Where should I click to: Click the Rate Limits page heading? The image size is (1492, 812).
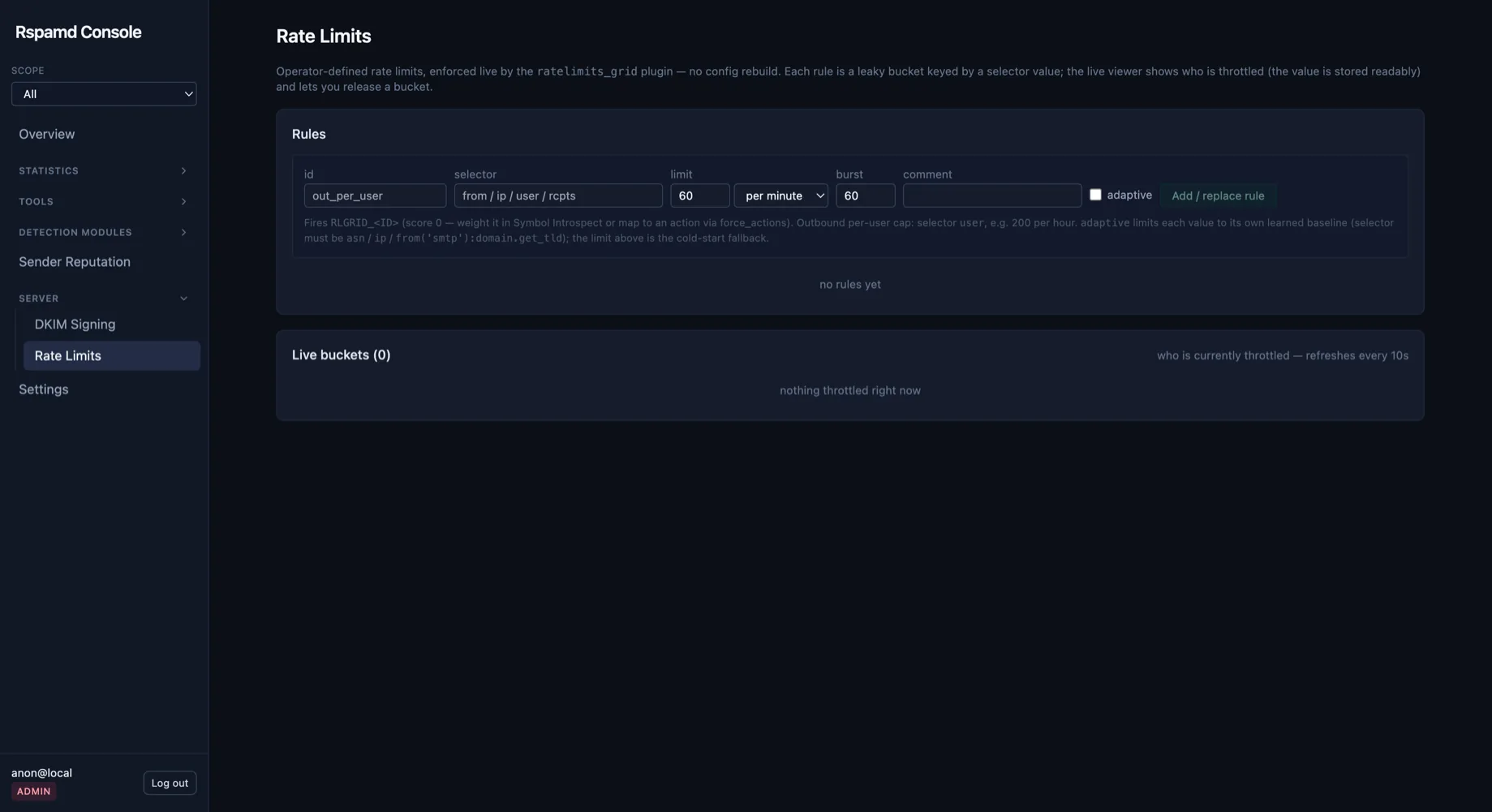pyautogui.click(x=324, y=37)
